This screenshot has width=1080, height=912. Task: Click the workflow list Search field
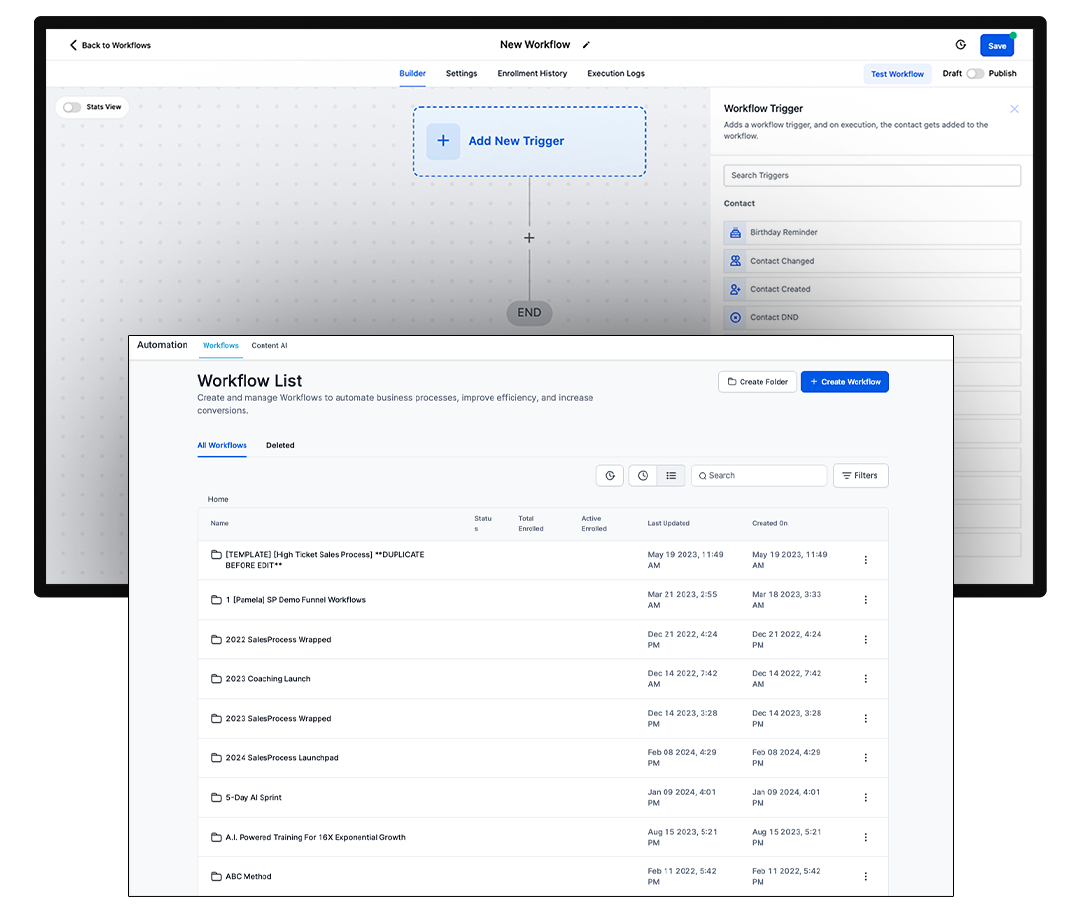(x=759, y=475)
